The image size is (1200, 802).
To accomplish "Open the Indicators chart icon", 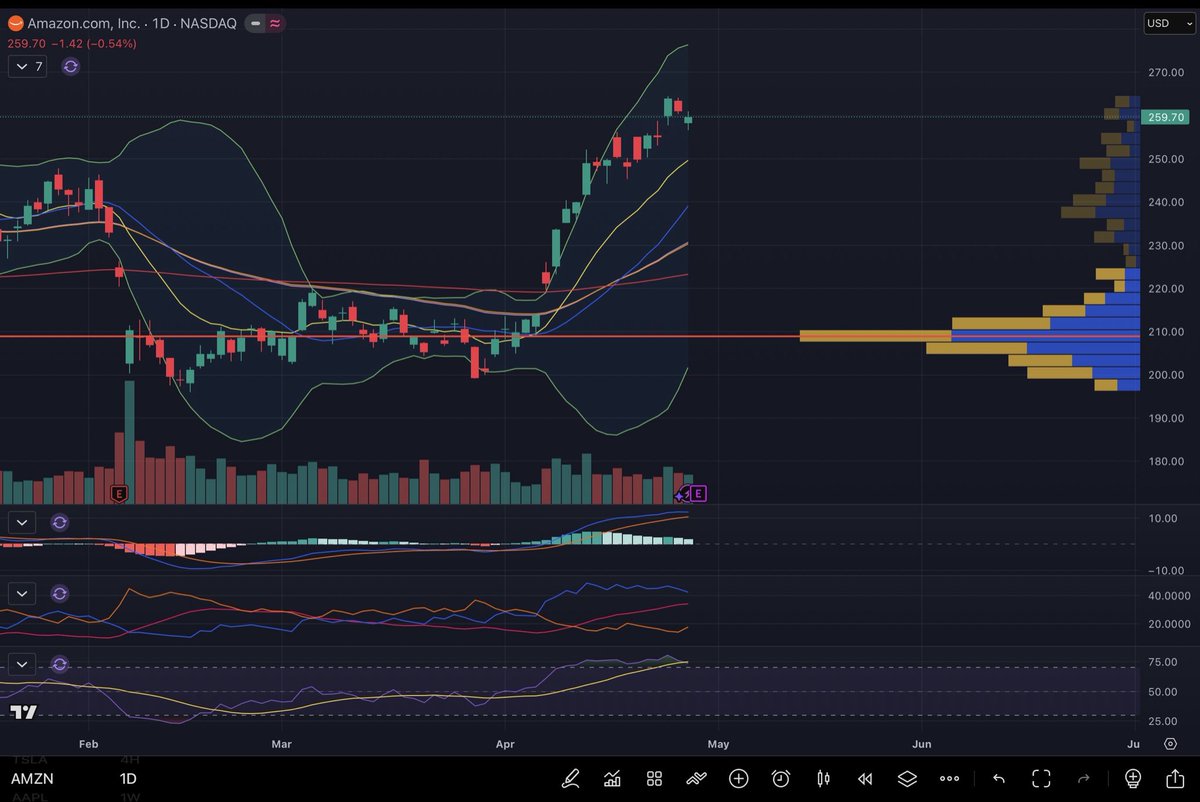I will (612, 778).
